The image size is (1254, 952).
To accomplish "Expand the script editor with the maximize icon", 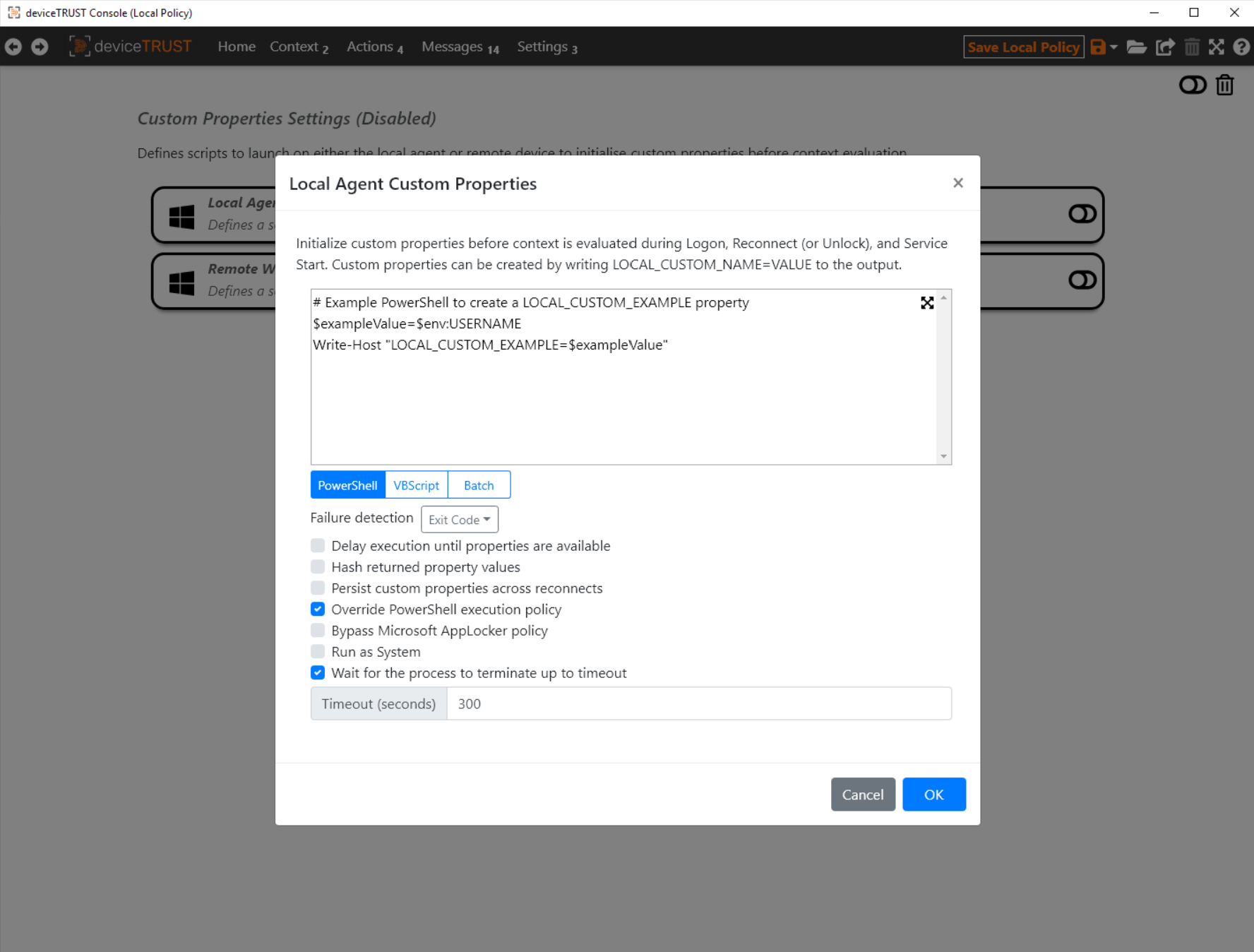I will (927, 302).
